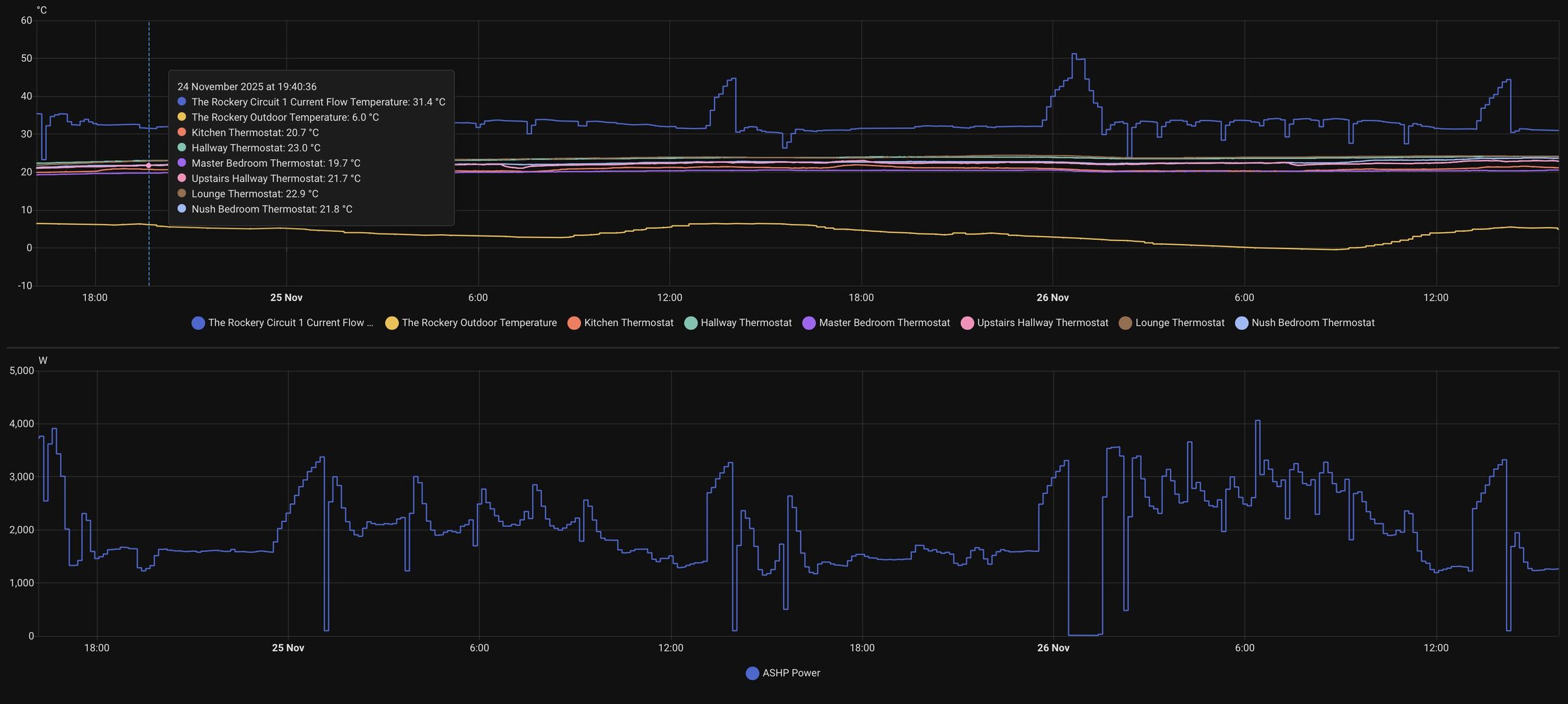
Task: Click the pink highlighted point on the dashed cursor line
Action: 149,166
